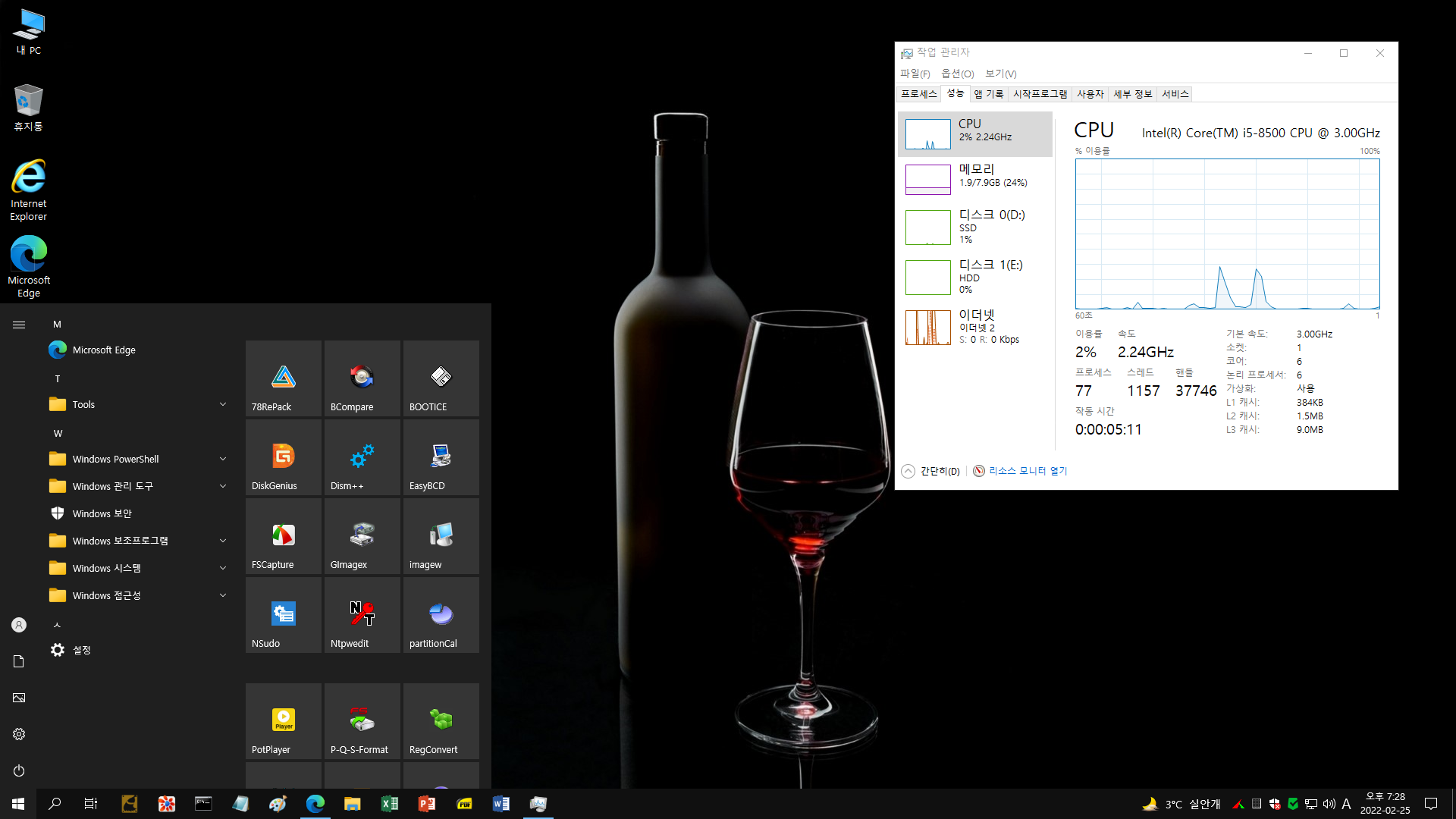Switch to the 서비스 tab

point(1175,94)
